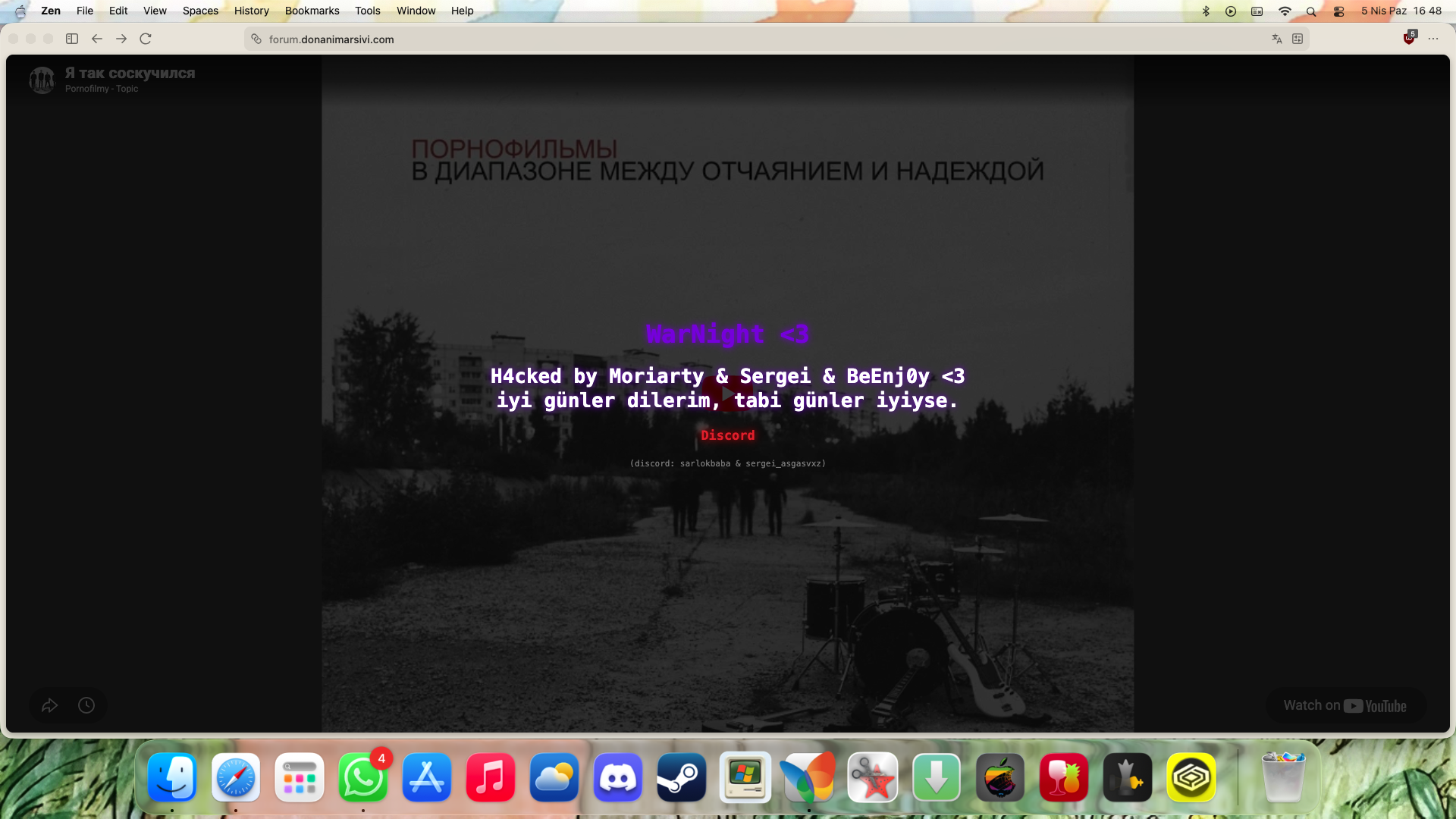Open the retro Mac Windows emulator dock icon
The image size is (1456, 819).
pyautogui.click(x=745, y=777)
